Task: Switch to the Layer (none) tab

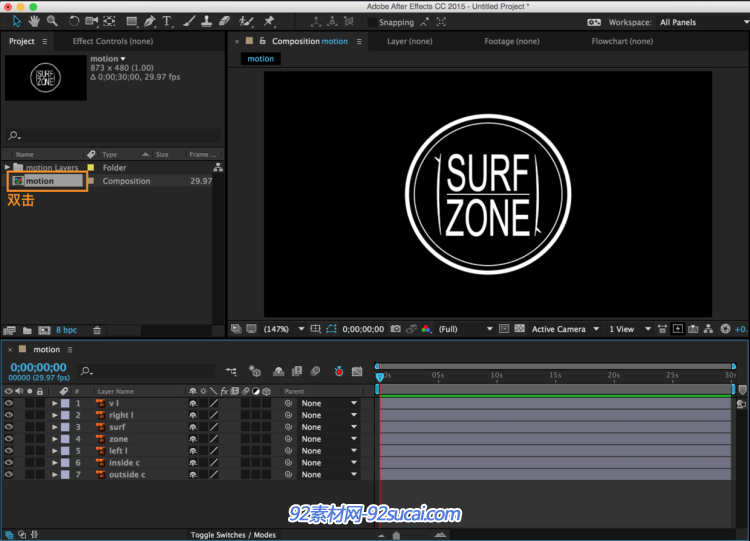Action: 409,41
